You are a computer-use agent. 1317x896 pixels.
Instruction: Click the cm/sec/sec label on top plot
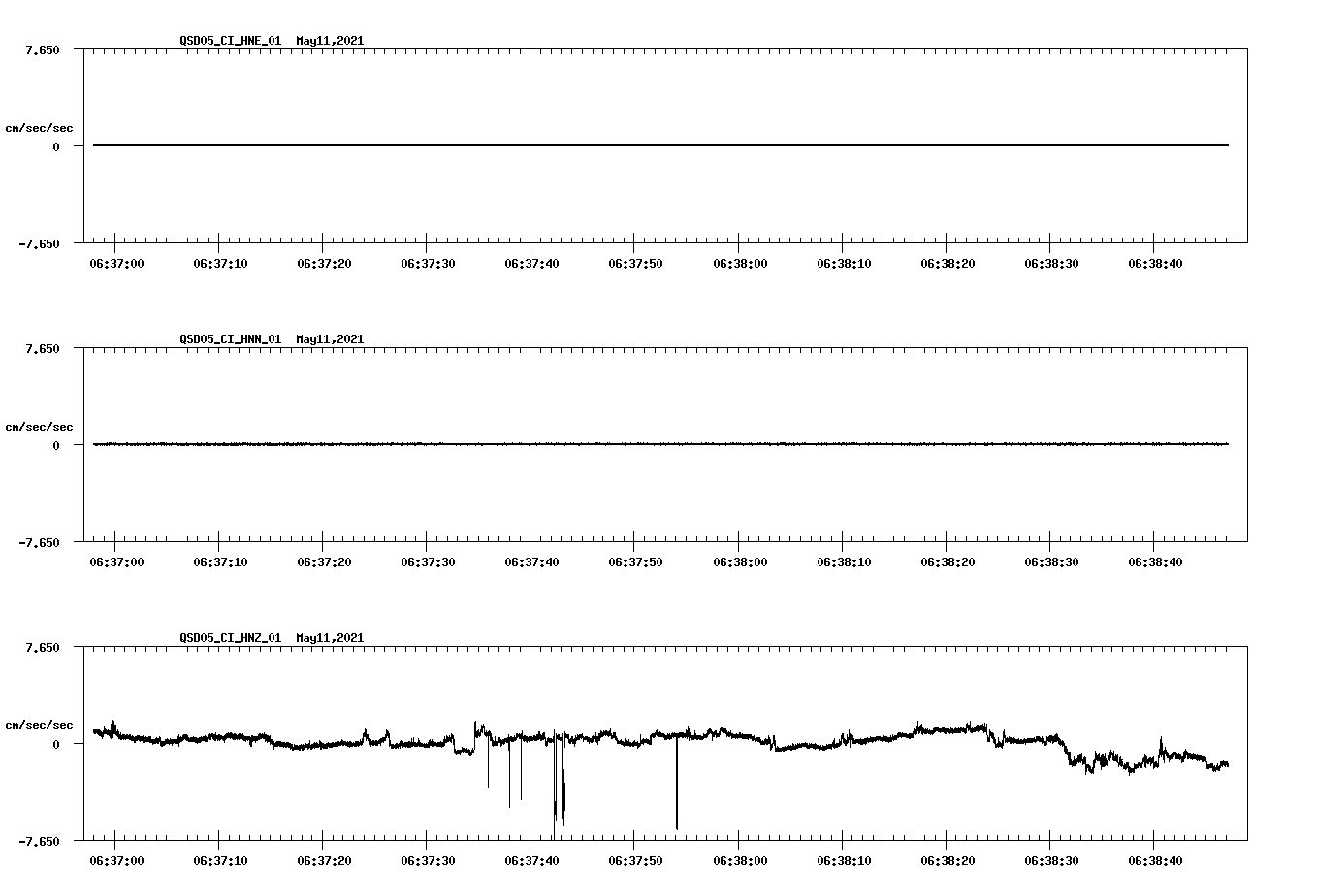[x=39, y=126]
